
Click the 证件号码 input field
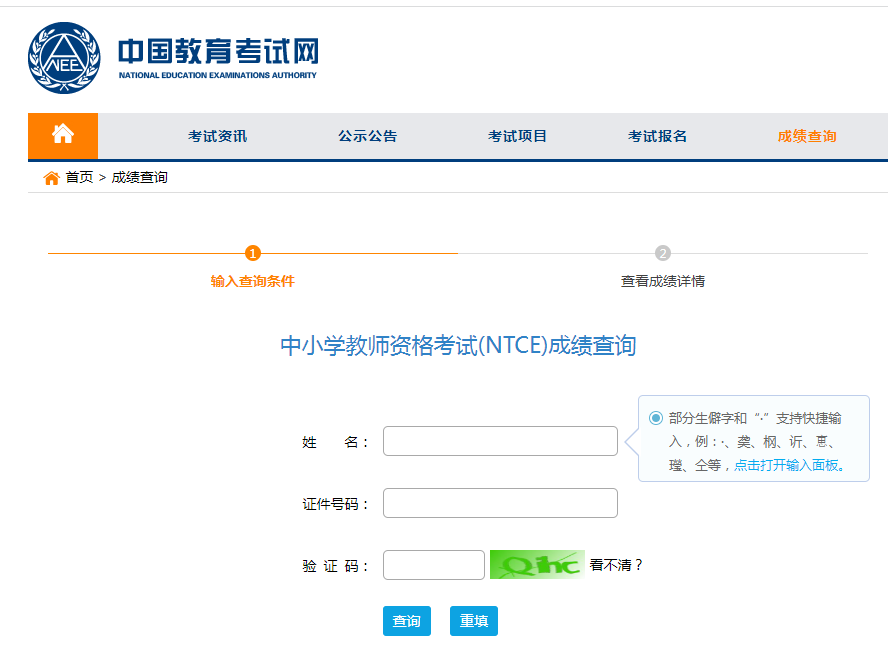pos(500,503)
